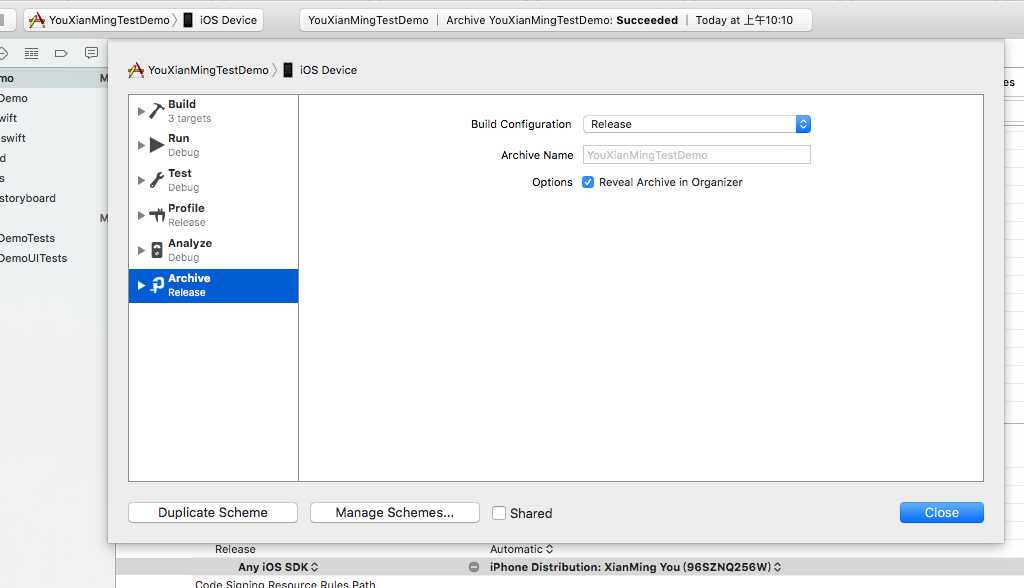Viewport: 1024px width, 588px height.
Task: Expand the Analyze scheme action
Action: (140, 250)
